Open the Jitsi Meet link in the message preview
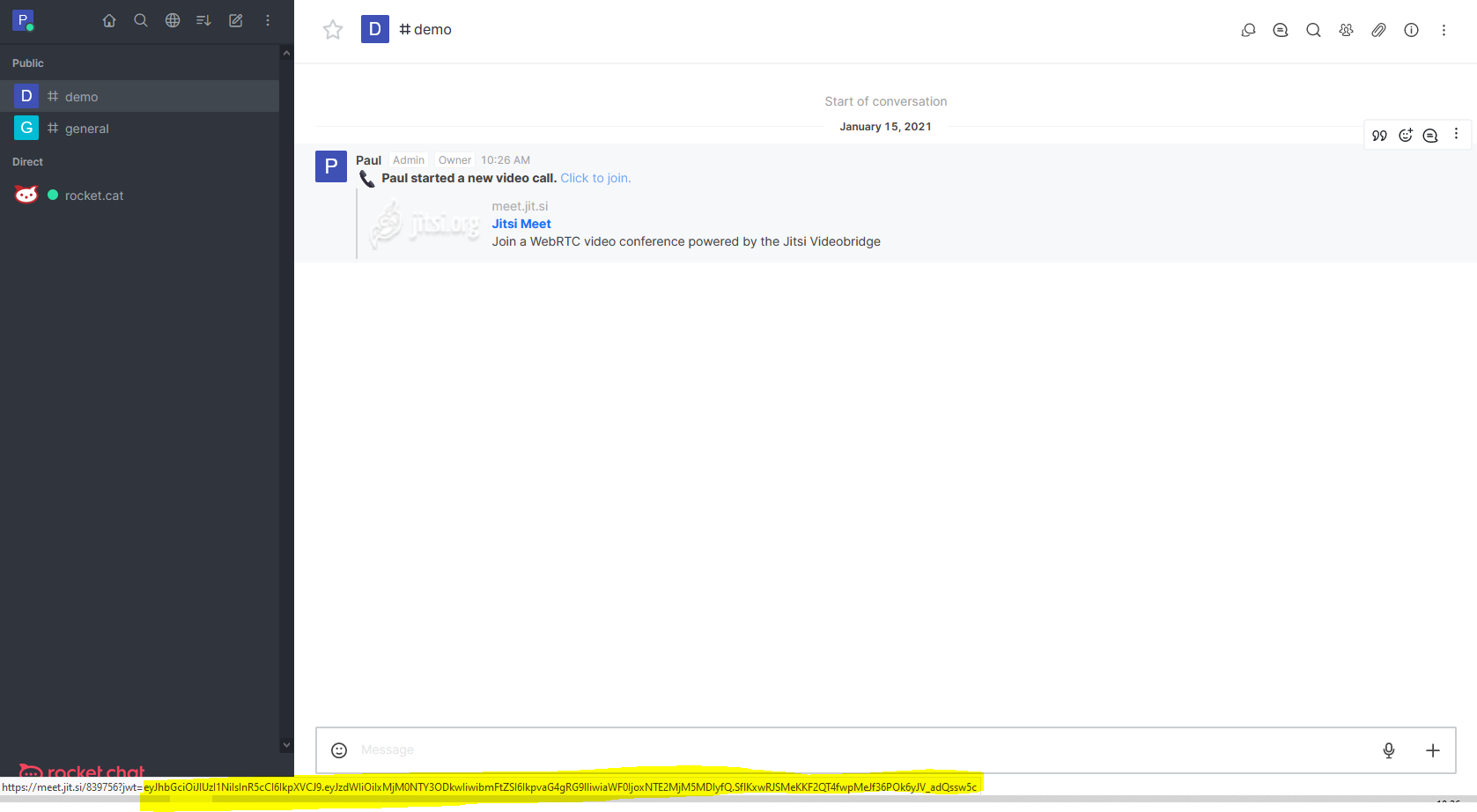The image size is (1477, 812). (521, 223)
